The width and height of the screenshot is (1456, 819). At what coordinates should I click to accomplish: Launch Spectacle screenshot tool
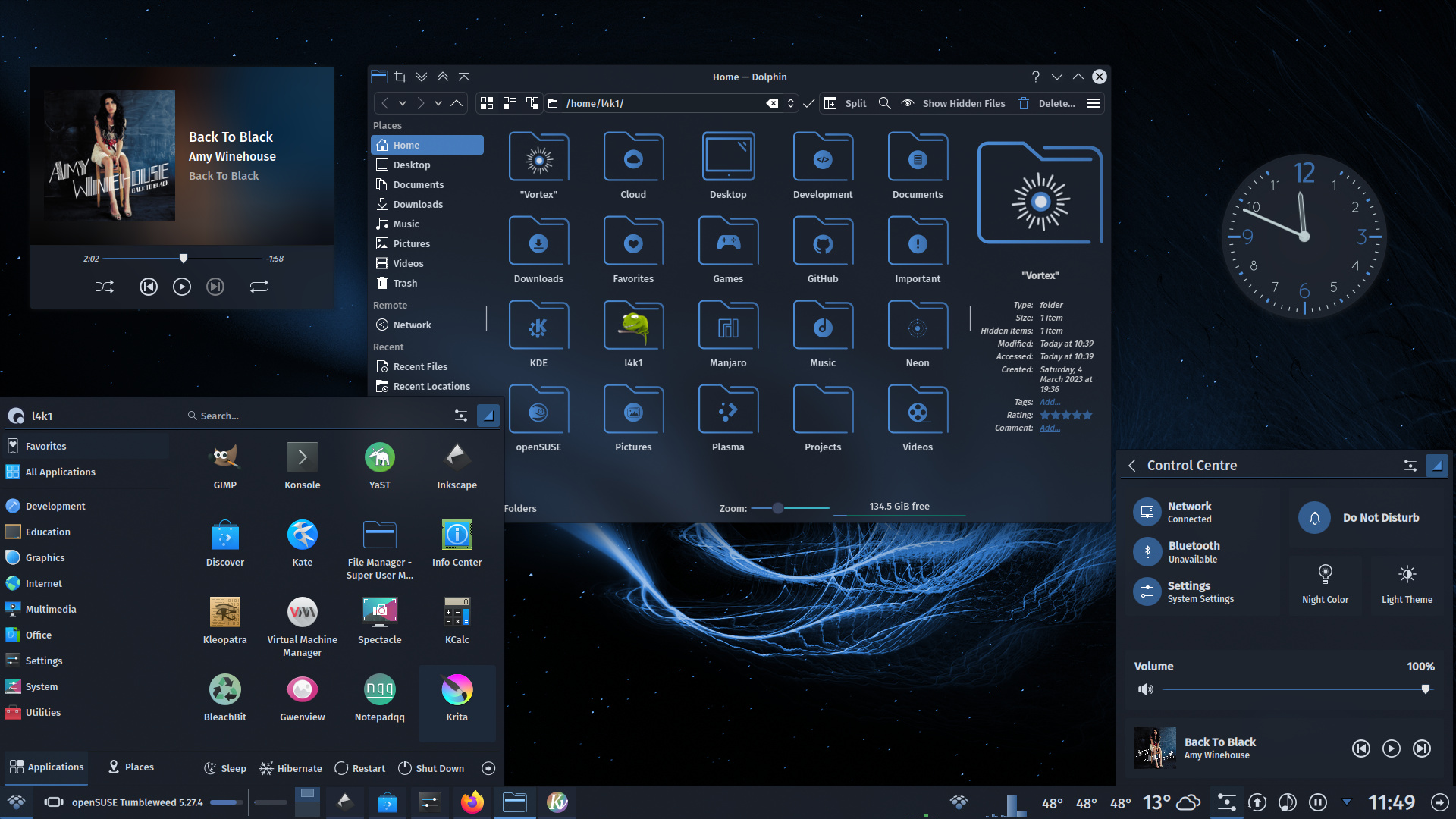(380, 621)
